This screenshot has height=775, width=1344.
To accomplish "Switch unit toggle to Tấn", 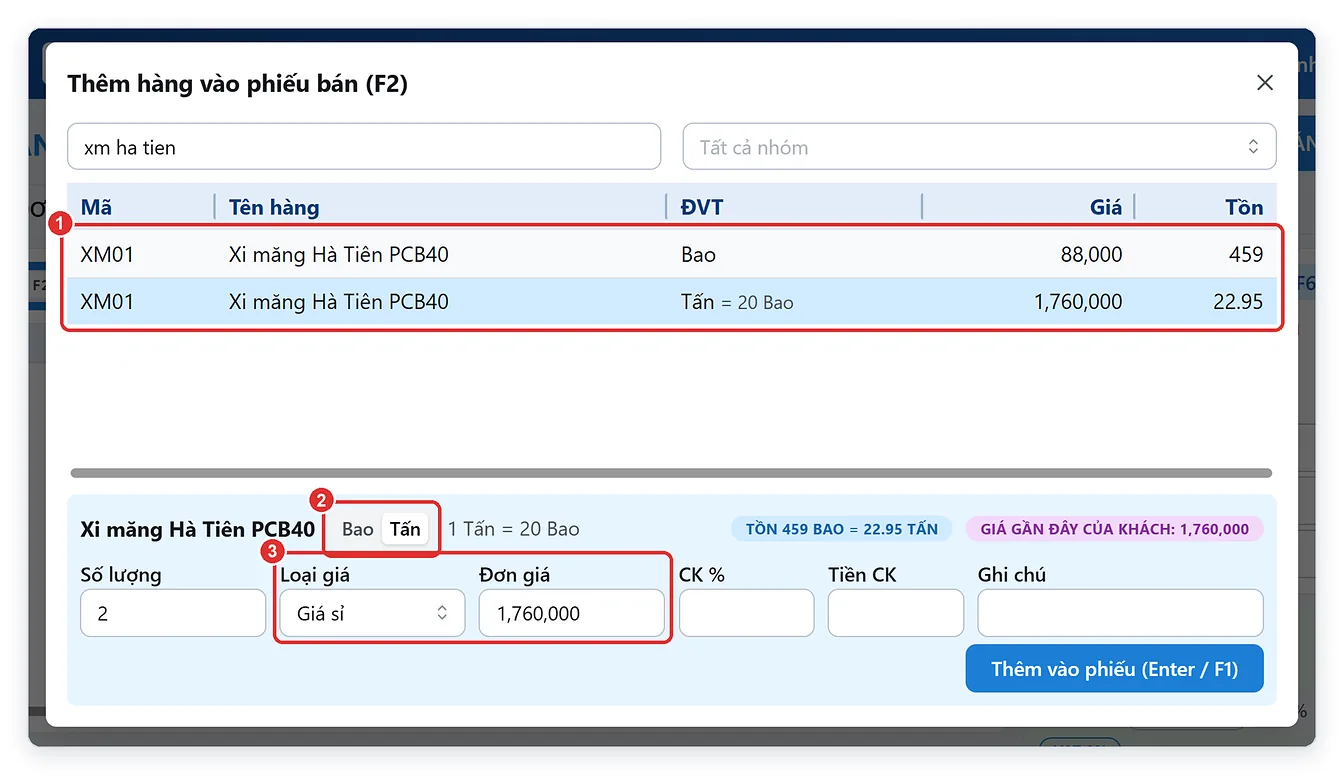I will [405, 529].
